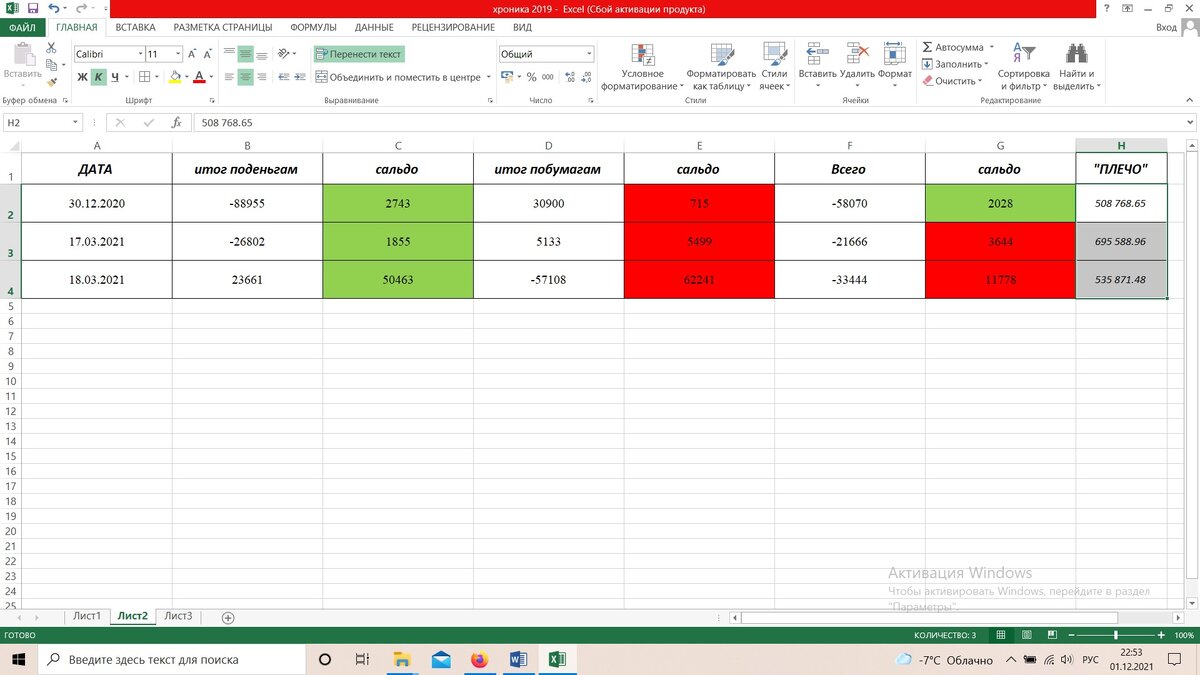Click the increase indent icon
The width and height of the screenshot is (1200, 675).
[302, 77]
